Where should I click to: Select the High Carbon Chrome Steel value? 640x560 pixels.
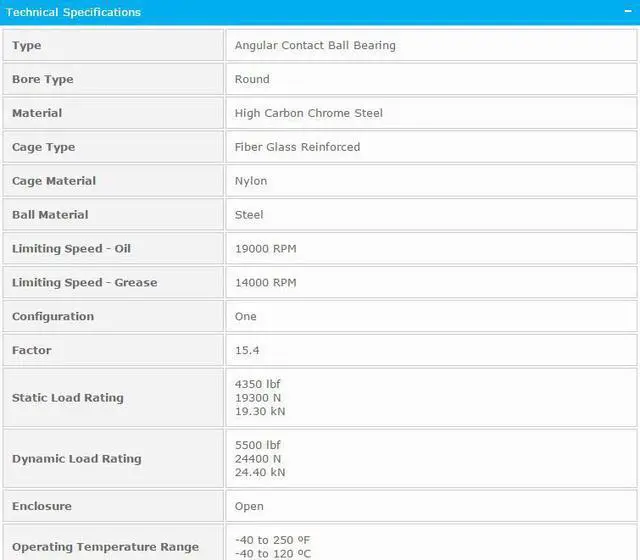coord(308,113)
